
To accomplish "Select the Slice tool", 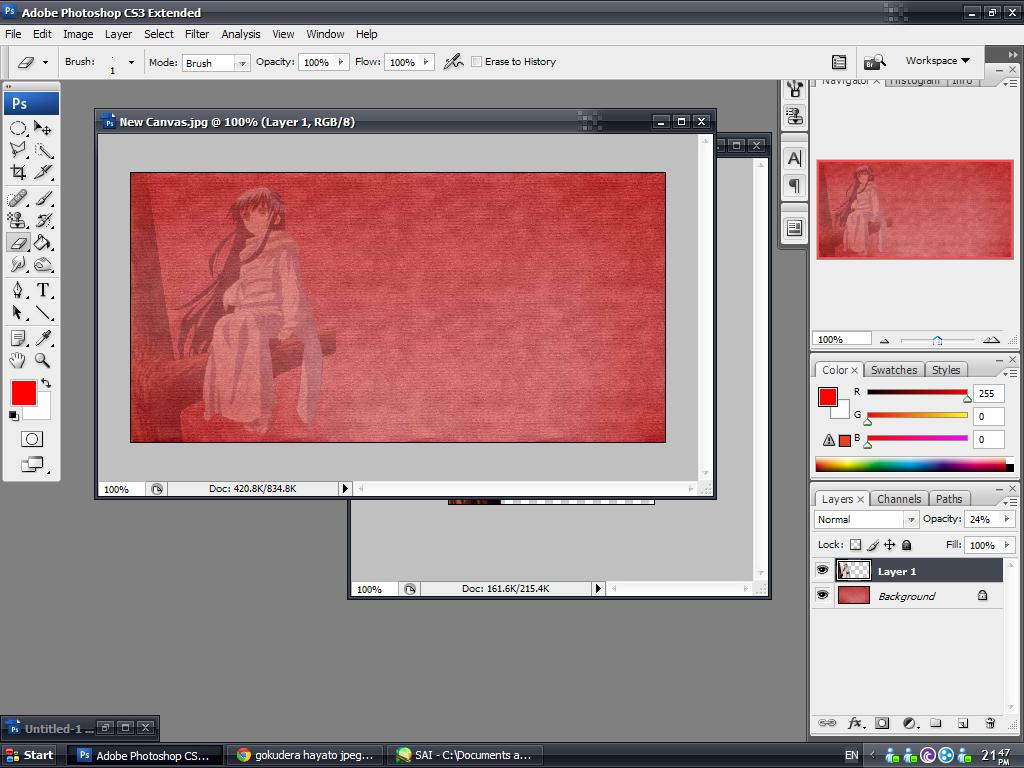I will coord(43,172).
